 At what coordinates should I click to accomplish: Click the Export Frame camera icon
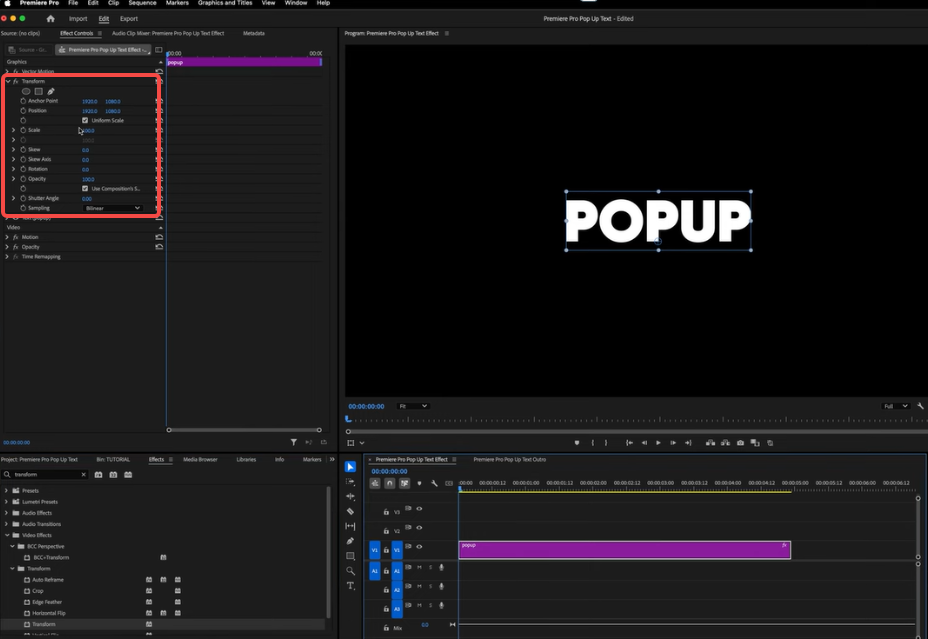[x=740, y=443]
